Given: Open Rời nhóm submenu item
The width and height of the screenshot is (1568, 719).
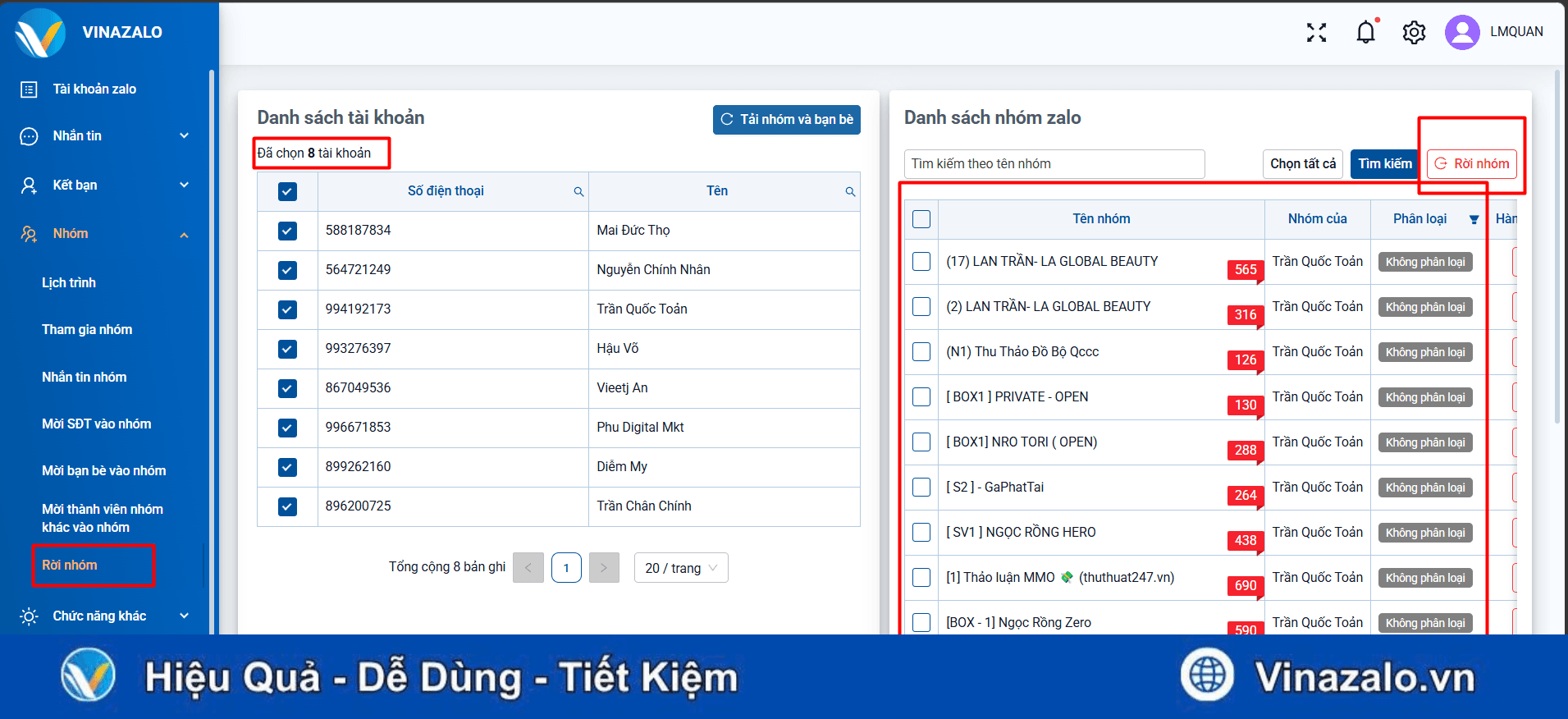Looking at the screenshot, I should coord(70,565).
